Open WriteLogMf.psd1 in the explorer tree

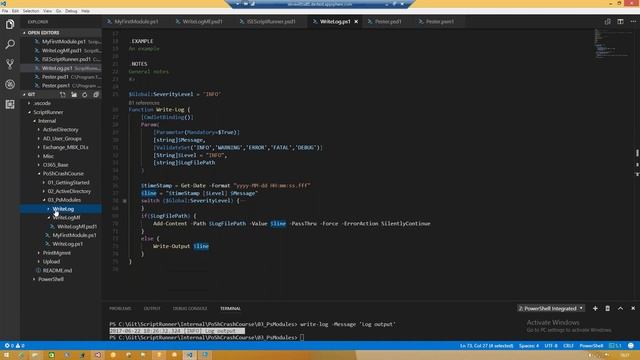tap(77, 227)
